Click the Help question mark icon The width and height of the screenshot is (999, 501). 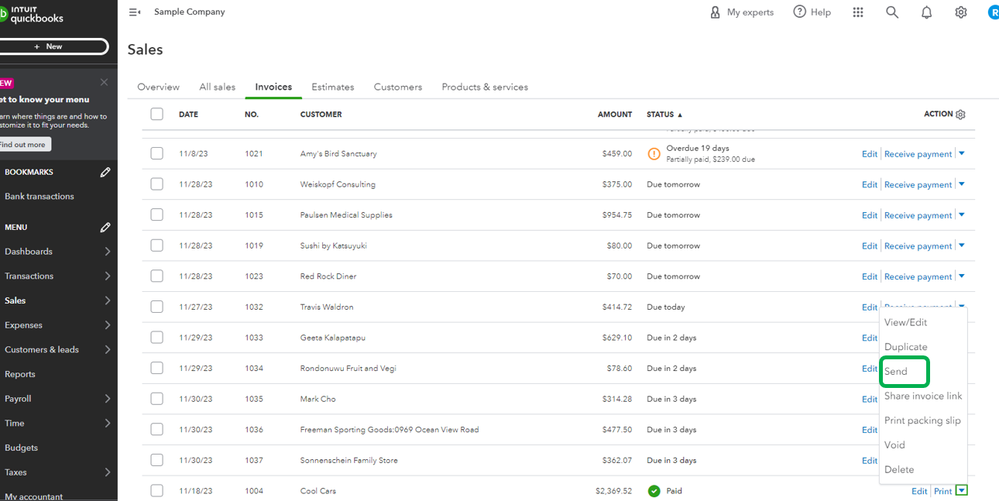pyautogui.click(x=800, y=12)
